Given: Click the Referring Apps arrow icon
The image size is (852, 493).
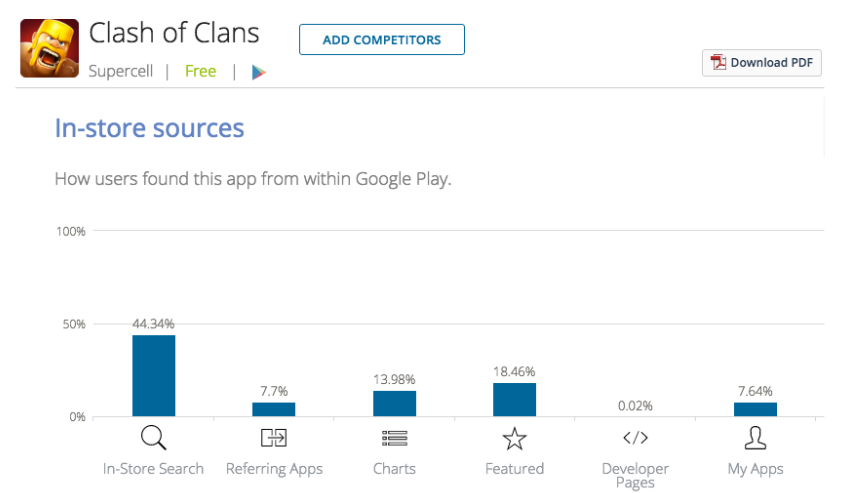Looking at the screenshot, I should (274, 438).
